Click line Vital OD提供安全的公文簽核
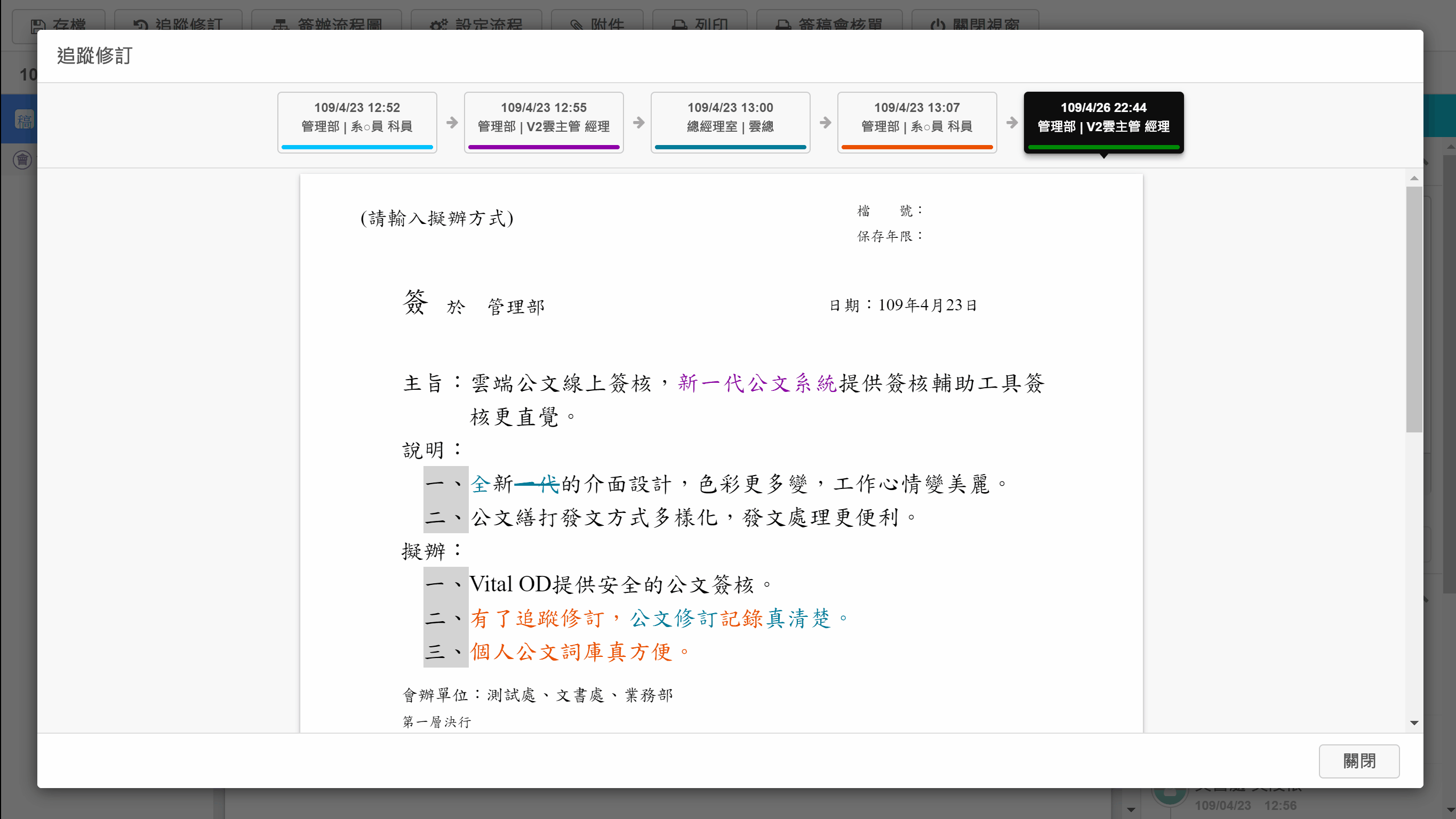1456x819 pixels. [621, 584]
